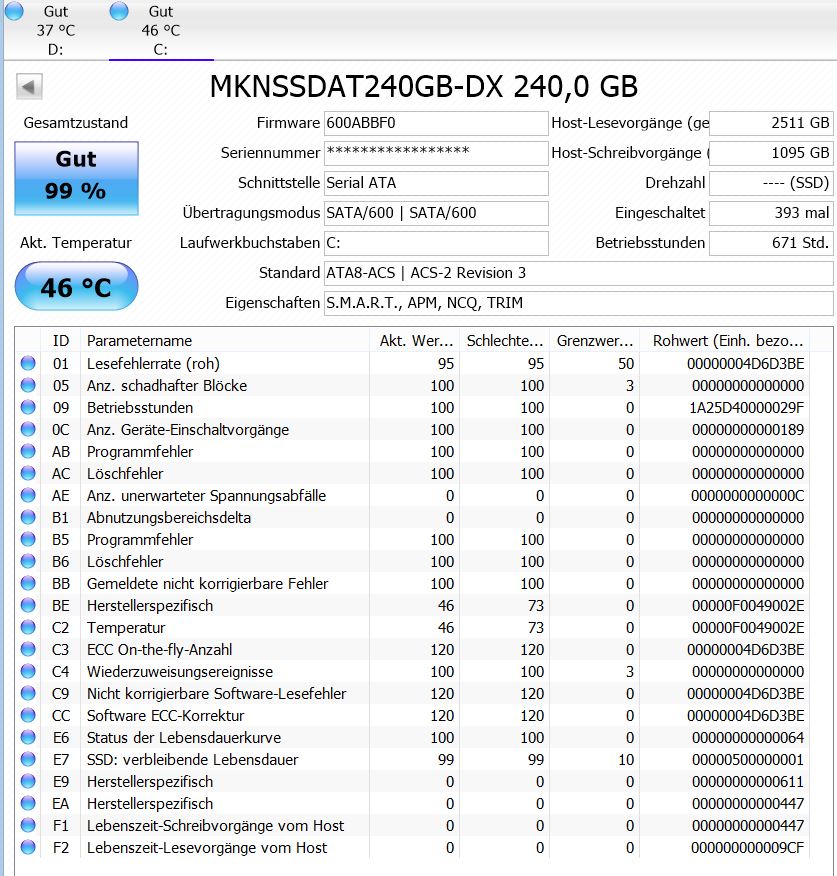The width and height of the screenshot is (837, 876).
Task: Click the blue status orb for drive C:
Action: tap(119, 11)
